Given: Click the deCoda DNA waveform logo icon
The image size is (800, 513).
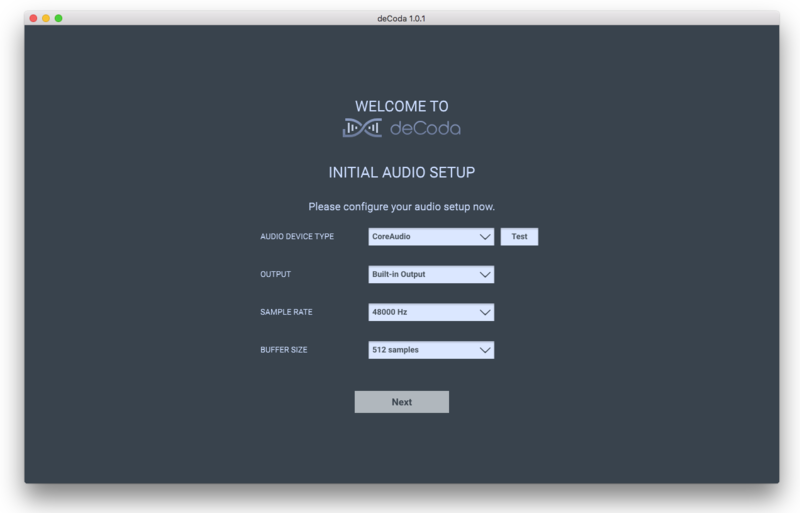Looking at the screenshot, I should pos(362,128).
